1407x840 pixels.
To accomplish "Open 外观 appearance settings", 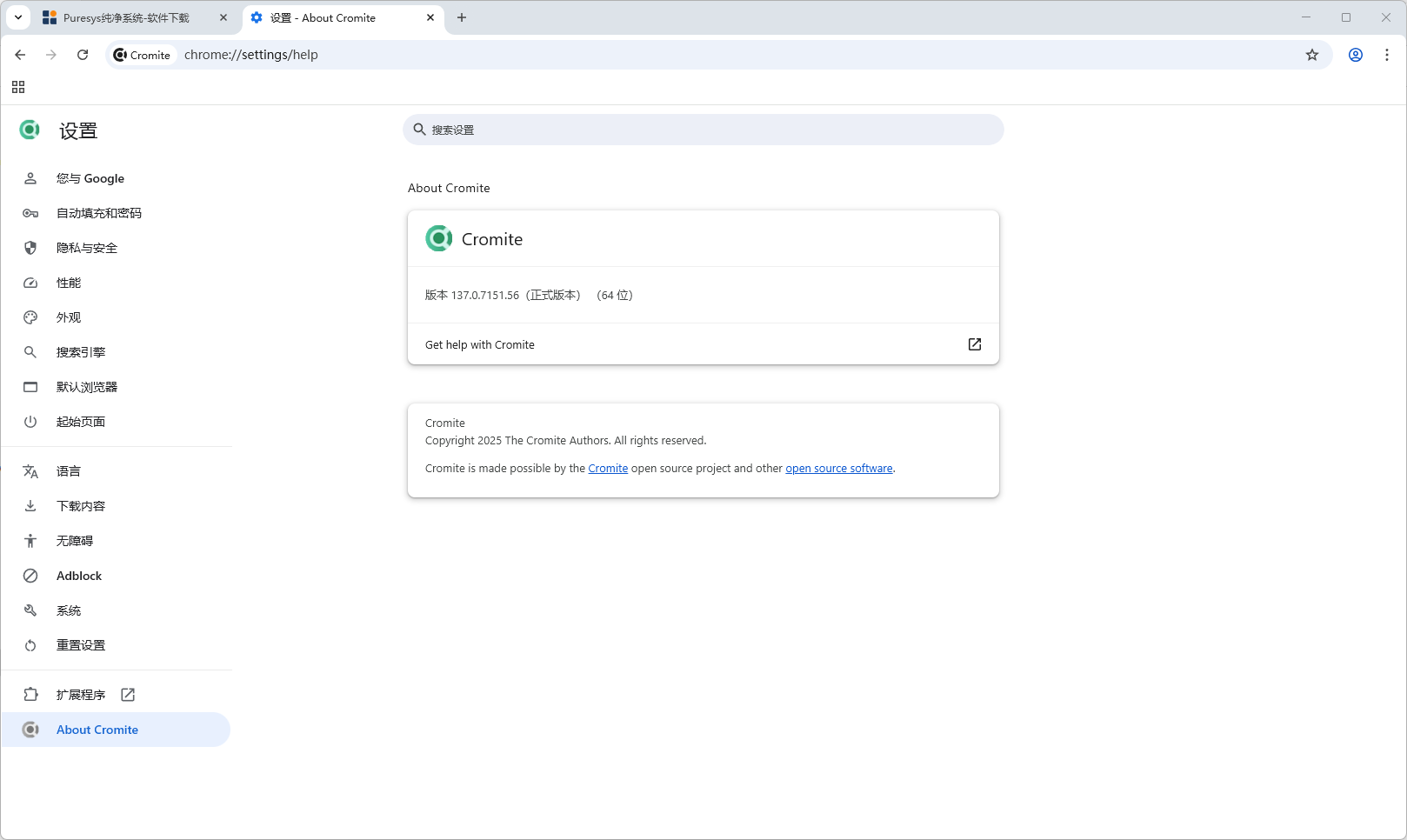I will coord(69,317).
